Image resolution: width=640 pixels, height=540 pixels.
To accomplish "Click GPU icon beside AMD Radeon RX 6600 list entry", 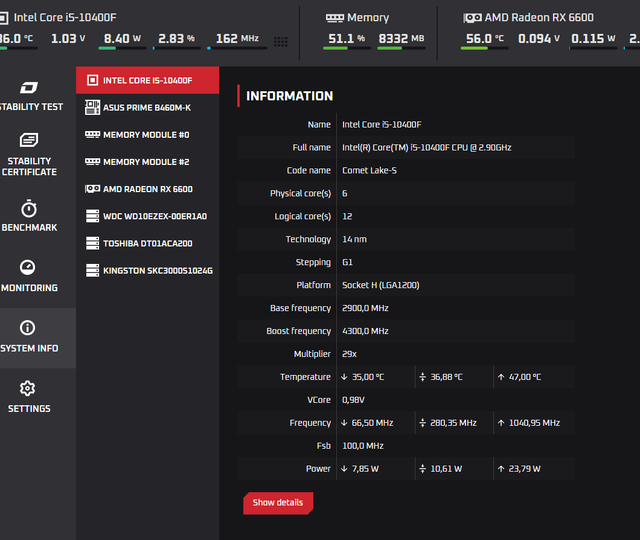I will click(x=92, y=189).
